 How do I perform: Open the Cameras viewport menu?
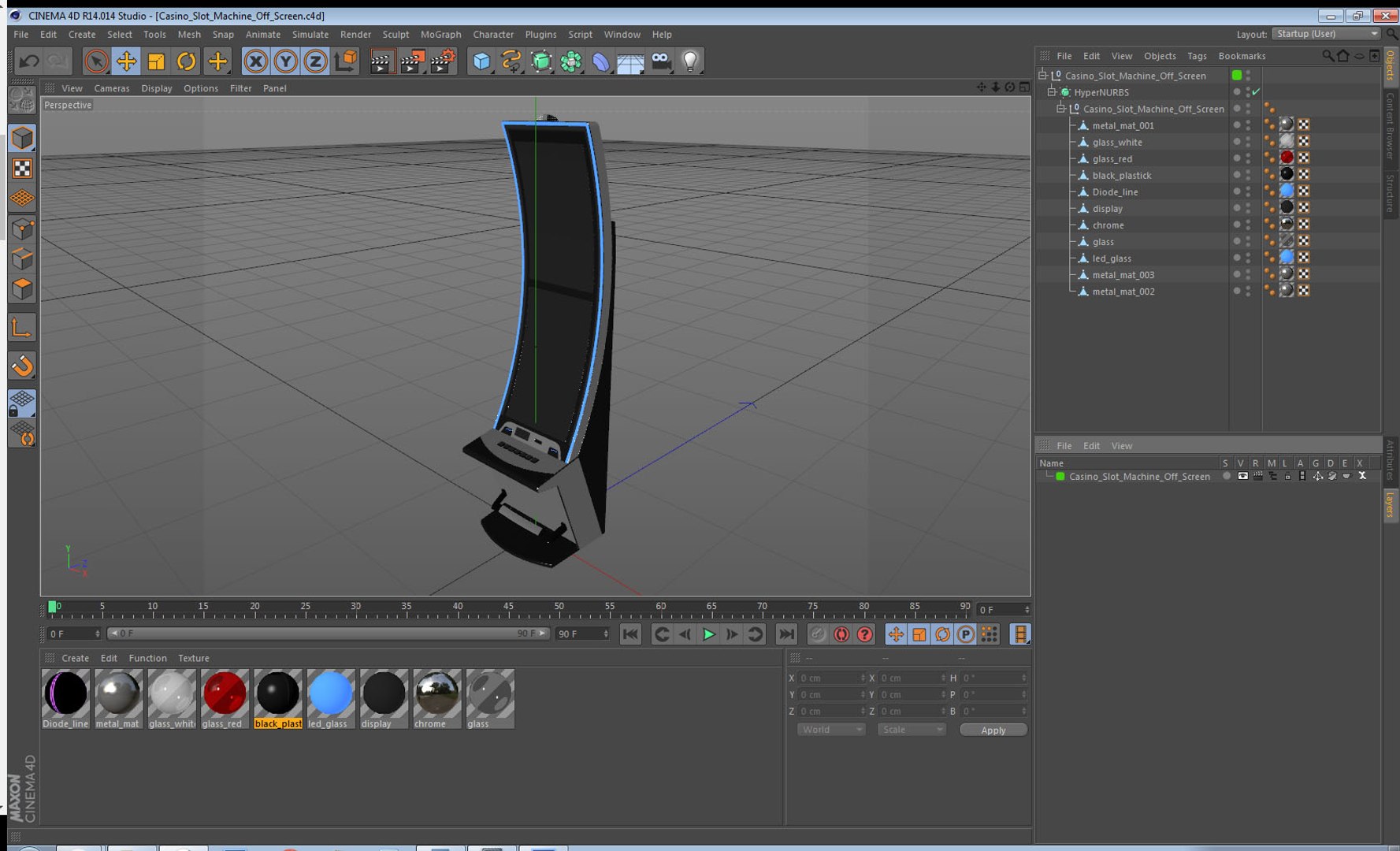click(x=111, y=88)
